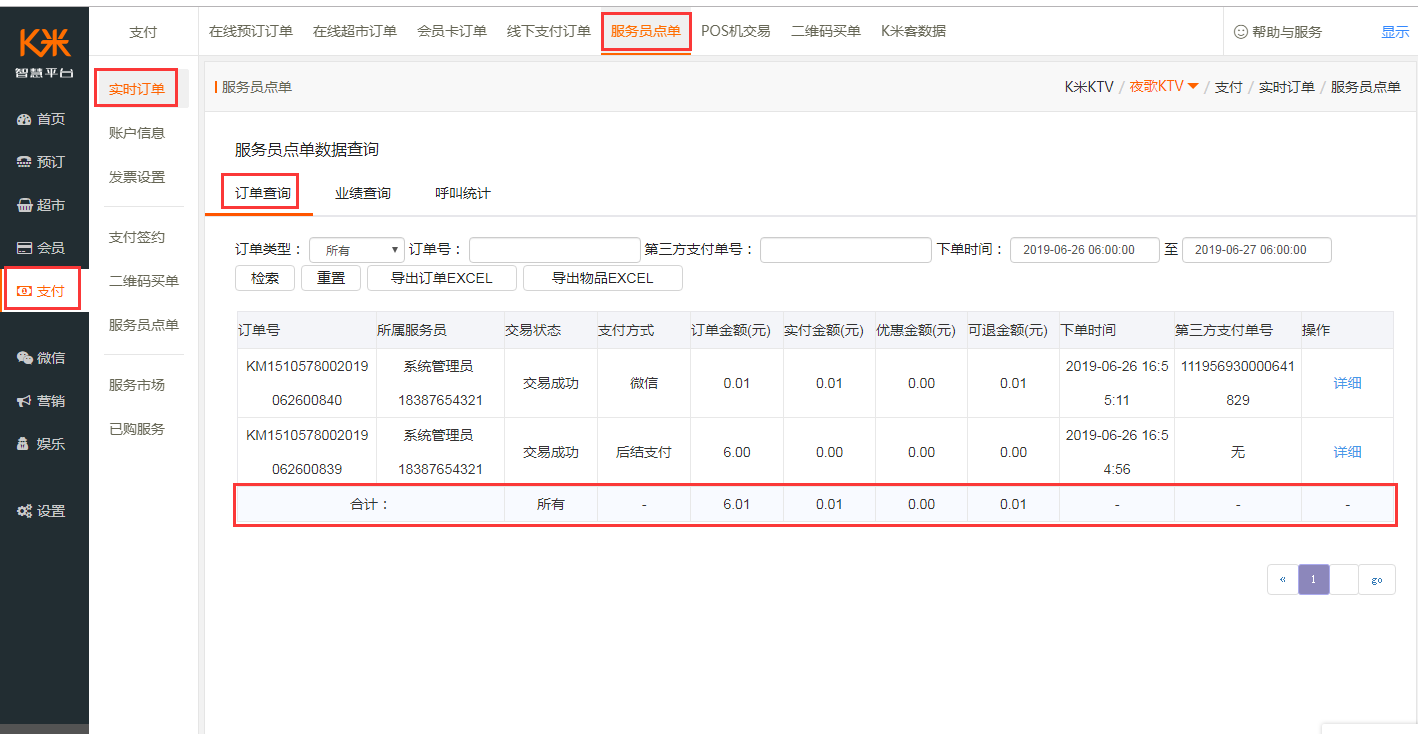Click the 支付 header above left menu

point(143,32)
